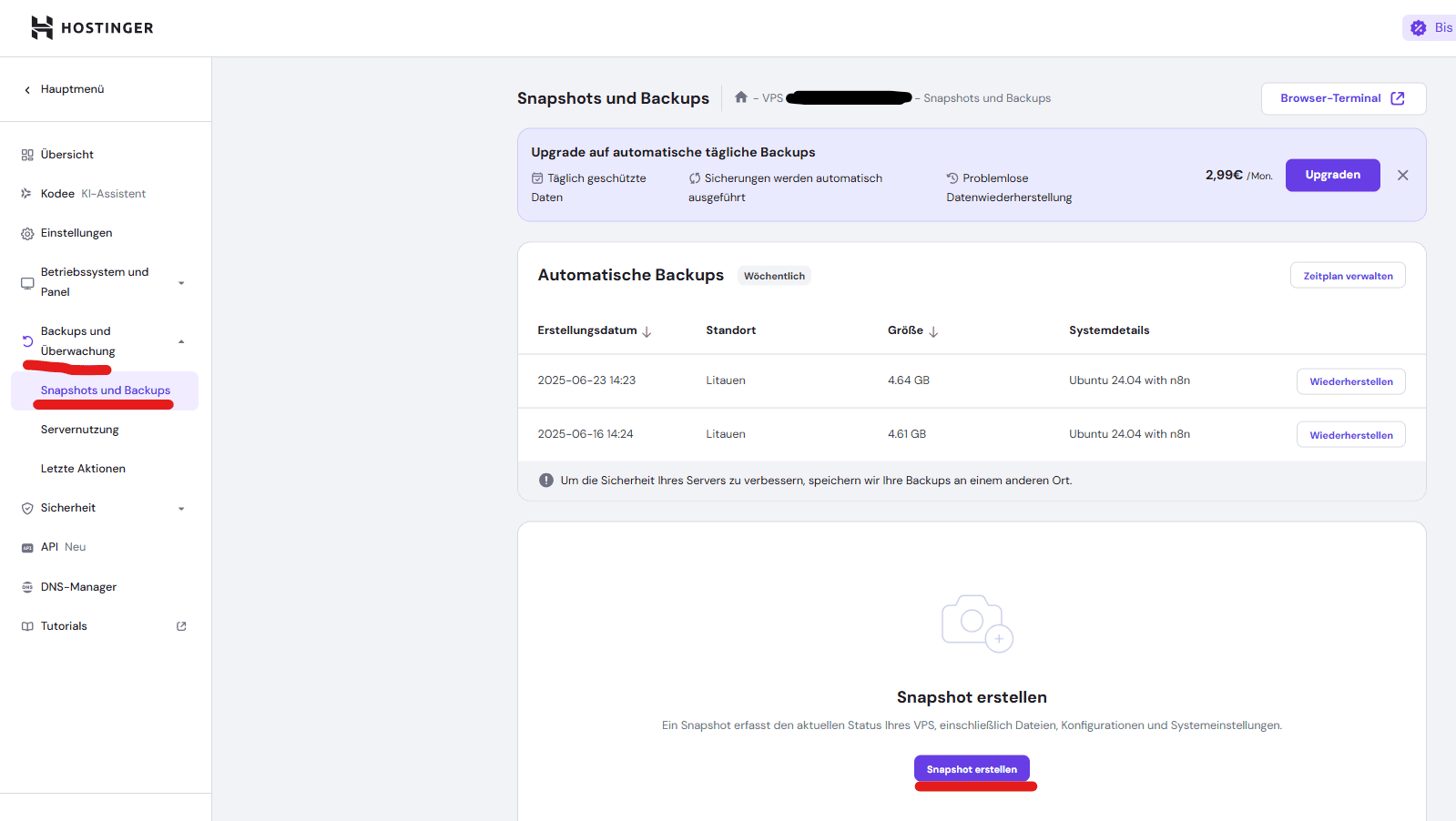
Task: Click the Betriebssystem und Panel monitor icon
Action: point(27,283)
